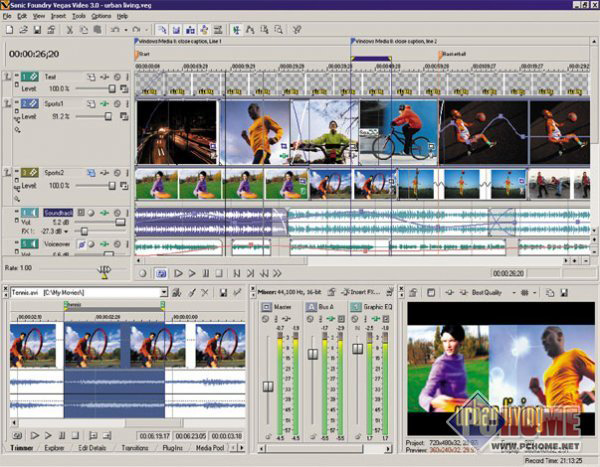Screen dimensions: 600x467
Task: Open the Edit menu
Action: (x=22, y=16)
